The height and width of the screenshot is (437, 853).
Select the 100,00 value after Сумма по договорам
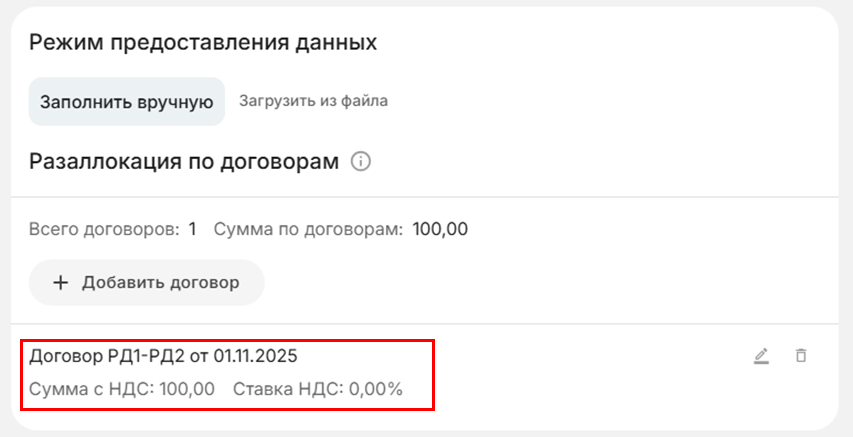coord(440,229)
